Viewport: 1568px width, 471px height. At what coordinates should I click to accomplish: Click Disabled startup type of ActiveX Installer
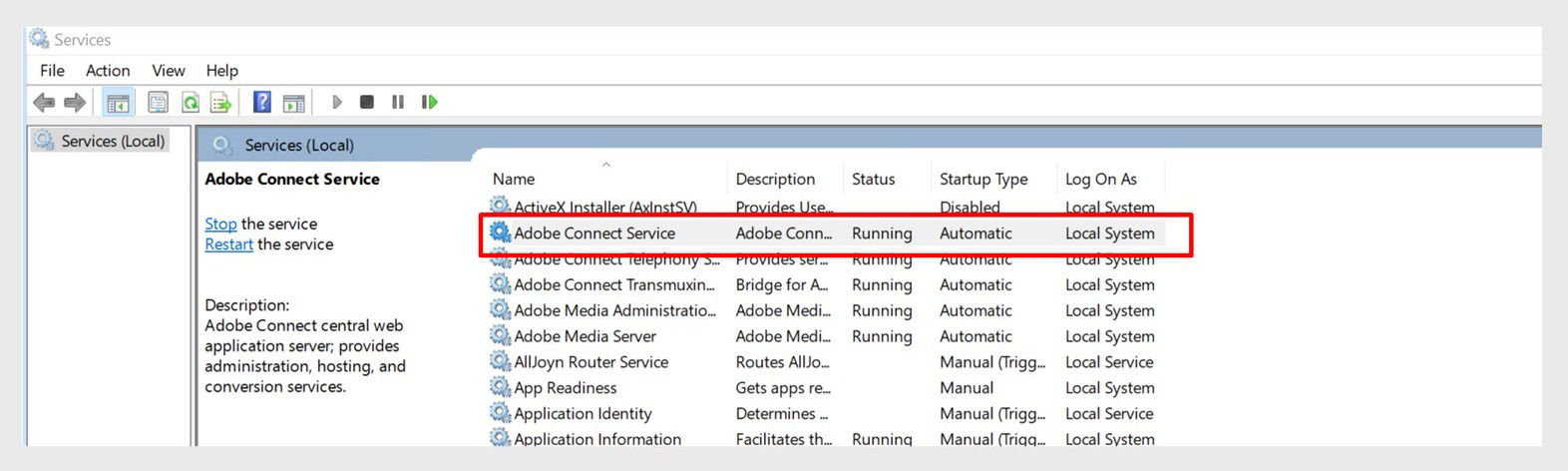[x=970, y=208]
